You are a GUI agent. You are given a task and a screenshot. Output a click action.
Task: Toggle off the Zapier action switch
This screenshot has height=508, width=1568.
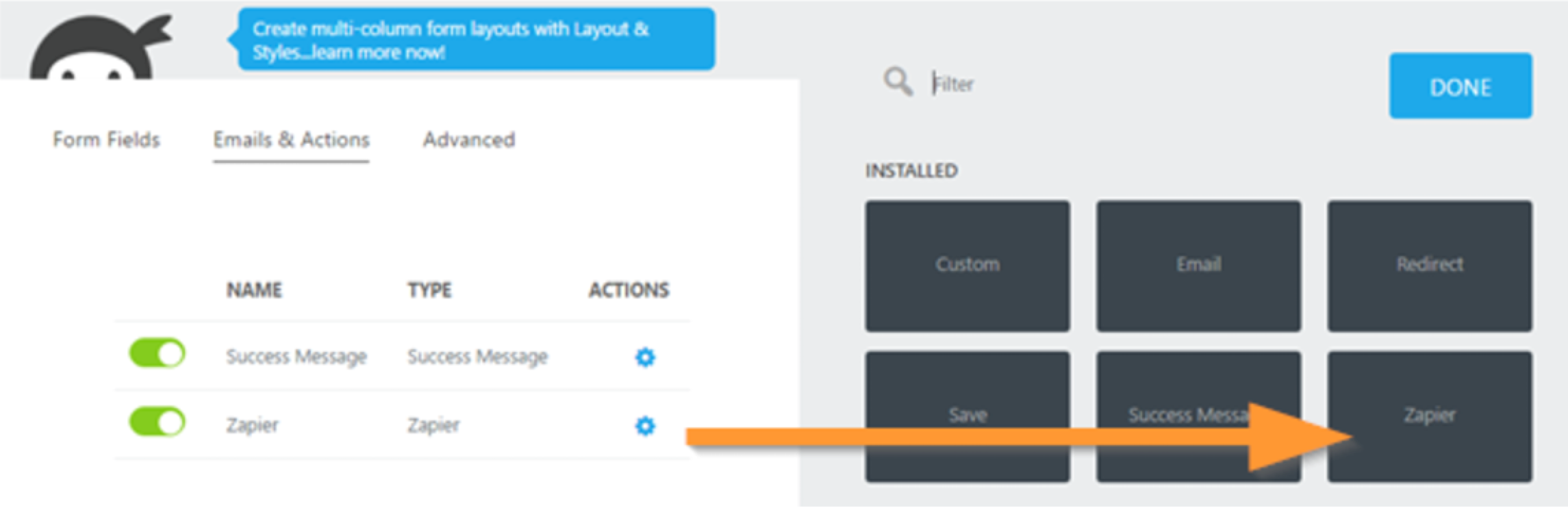coord(157,422)
